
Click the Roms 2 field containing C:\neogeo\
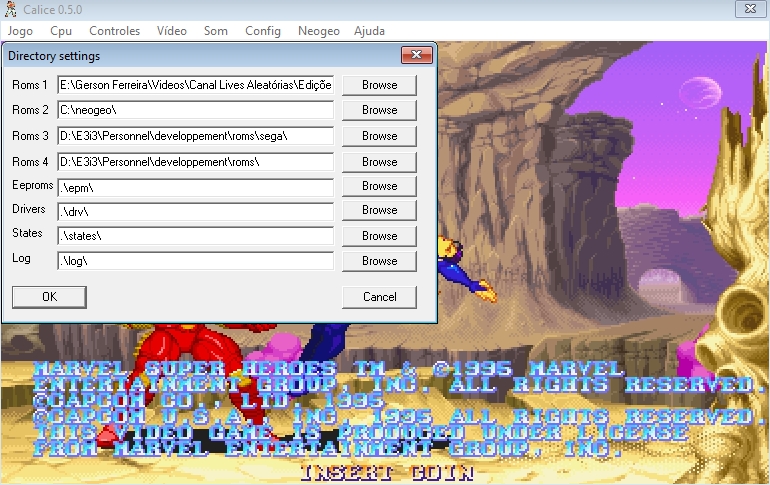(x=195, y=110)
